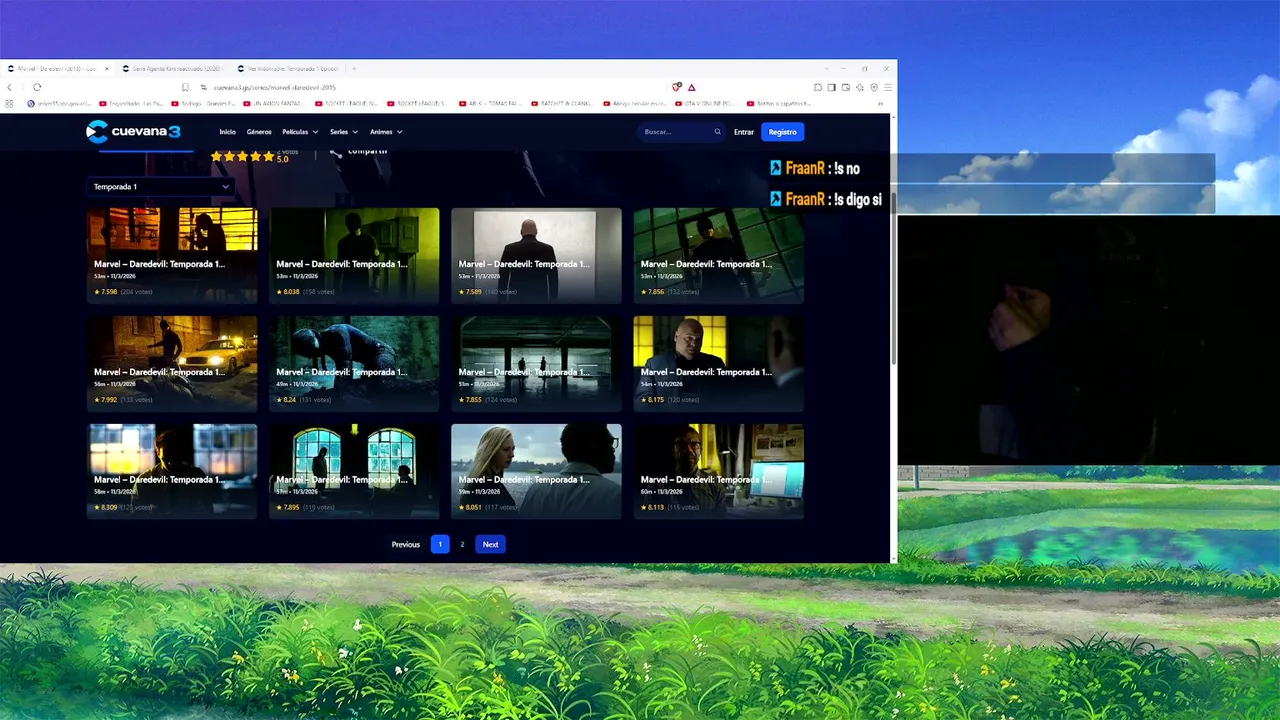Open episode thumbnail rated 7.856
Screen dimensions: 1280x720
pos(719,255)
